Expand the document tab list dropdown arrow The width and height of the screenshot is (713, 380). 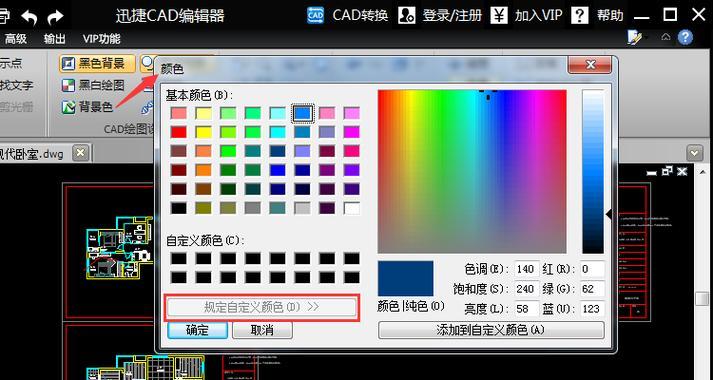[x=695, y=153]
